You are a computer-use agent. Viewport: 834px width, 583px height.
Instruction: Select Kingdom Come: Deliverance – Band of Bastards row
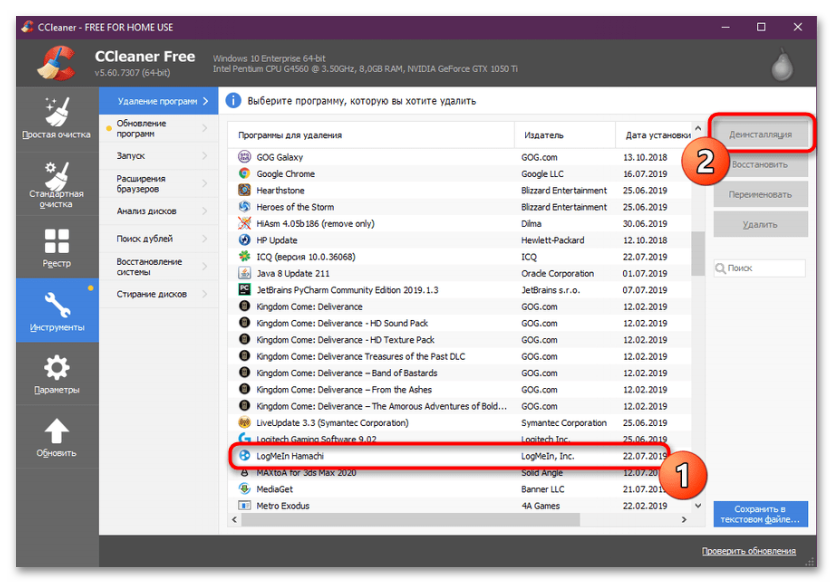coord(460,373)
